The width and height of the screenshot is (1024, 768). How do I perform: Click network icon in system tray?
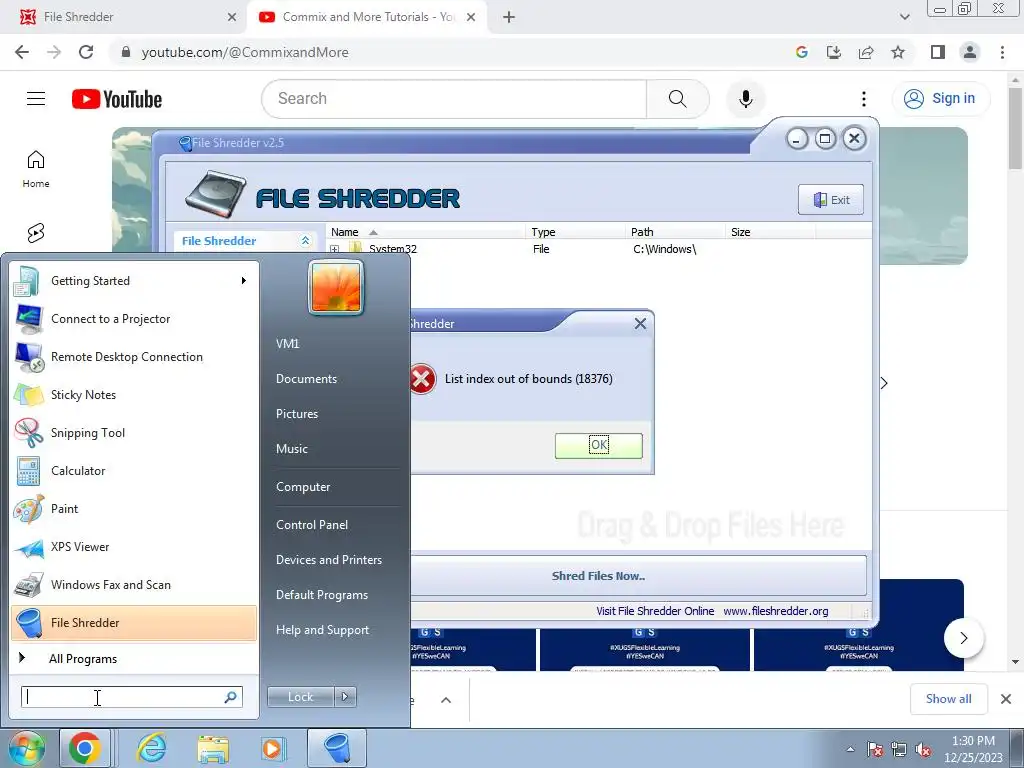[x=899, y=750]
